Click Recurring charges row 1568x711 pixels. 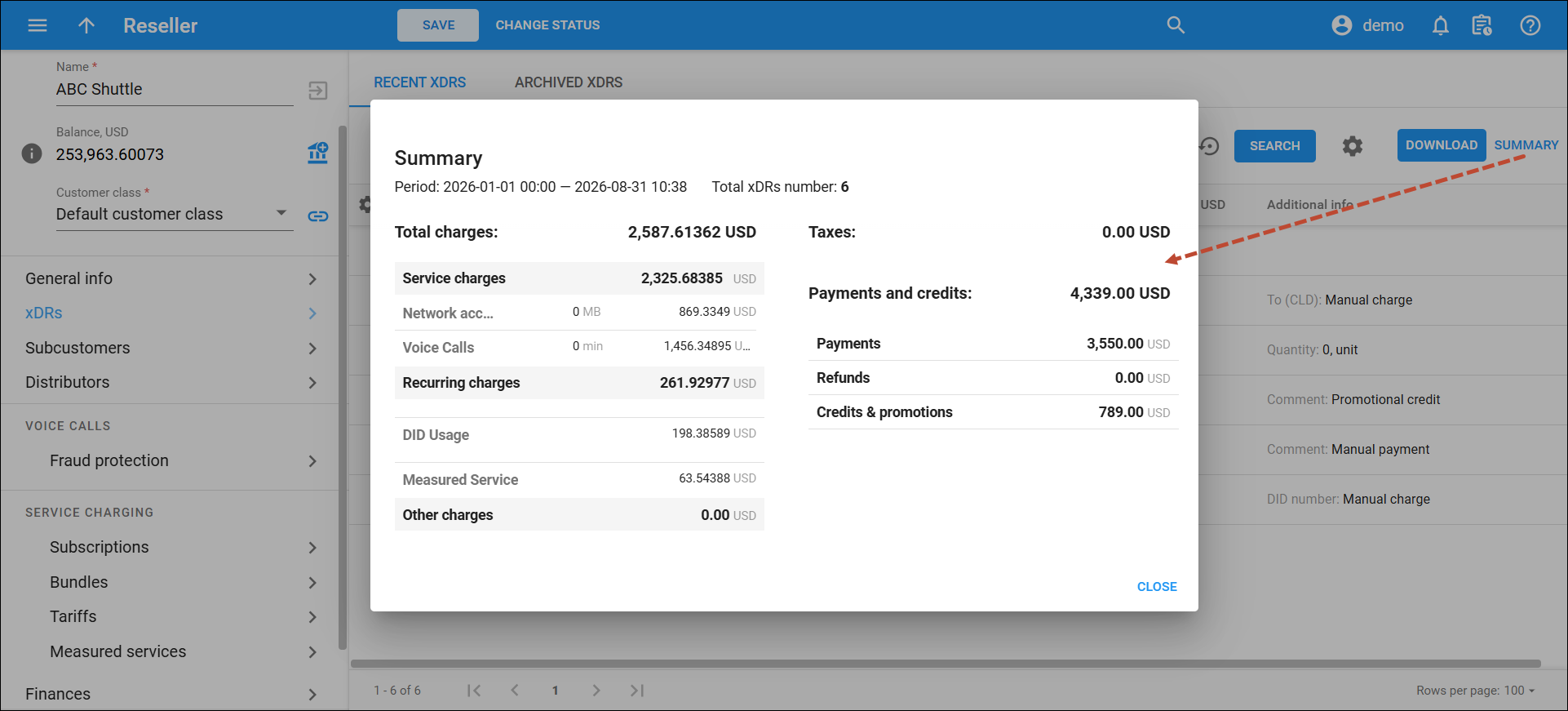coord(579,383)
